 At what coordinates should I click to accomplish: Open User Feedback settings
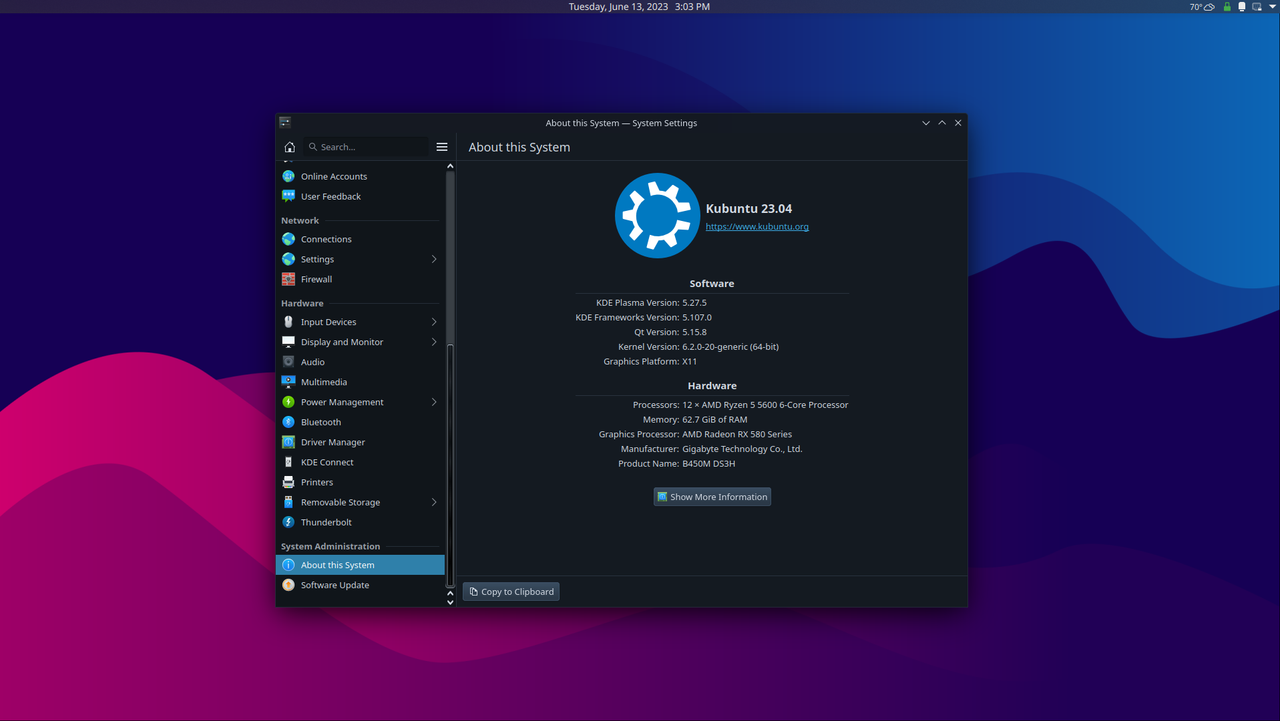(360, 196)
